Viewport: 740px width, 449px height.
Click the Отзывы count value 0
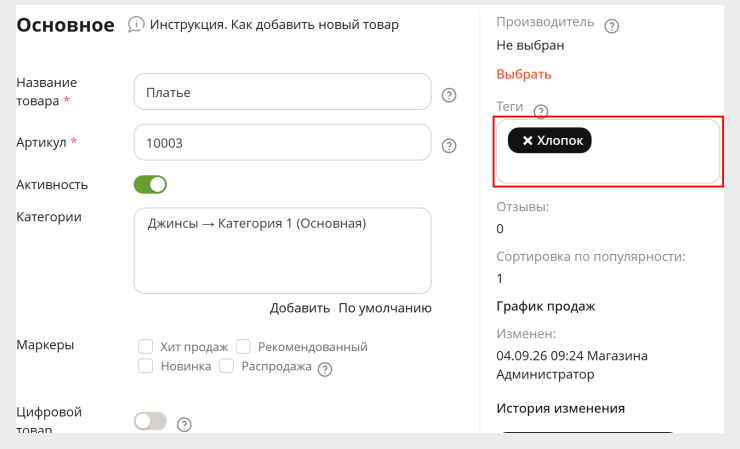click(500, 229)
